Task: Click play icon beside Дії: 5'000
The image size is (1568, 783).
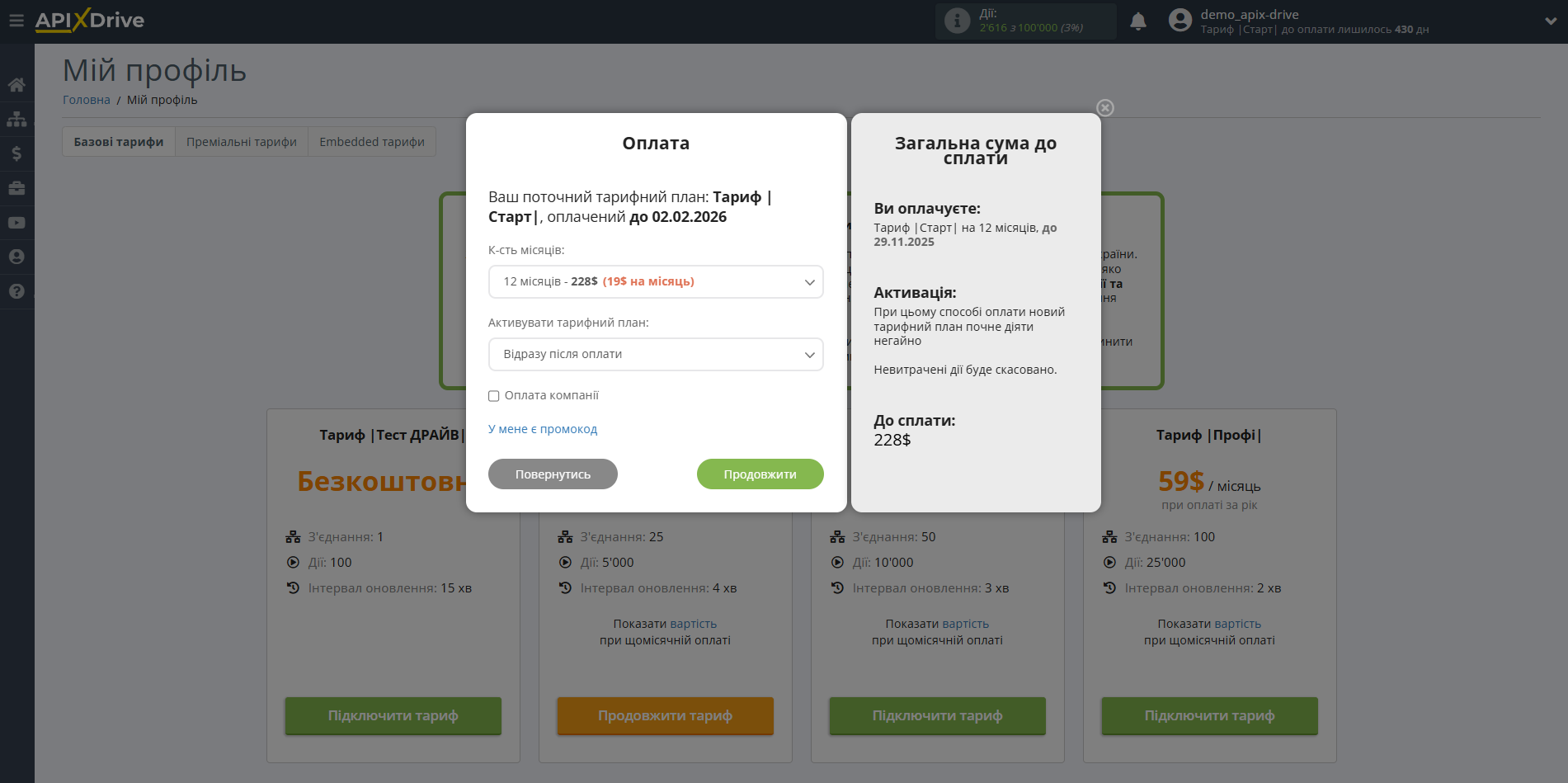Action: click(565, 563)
